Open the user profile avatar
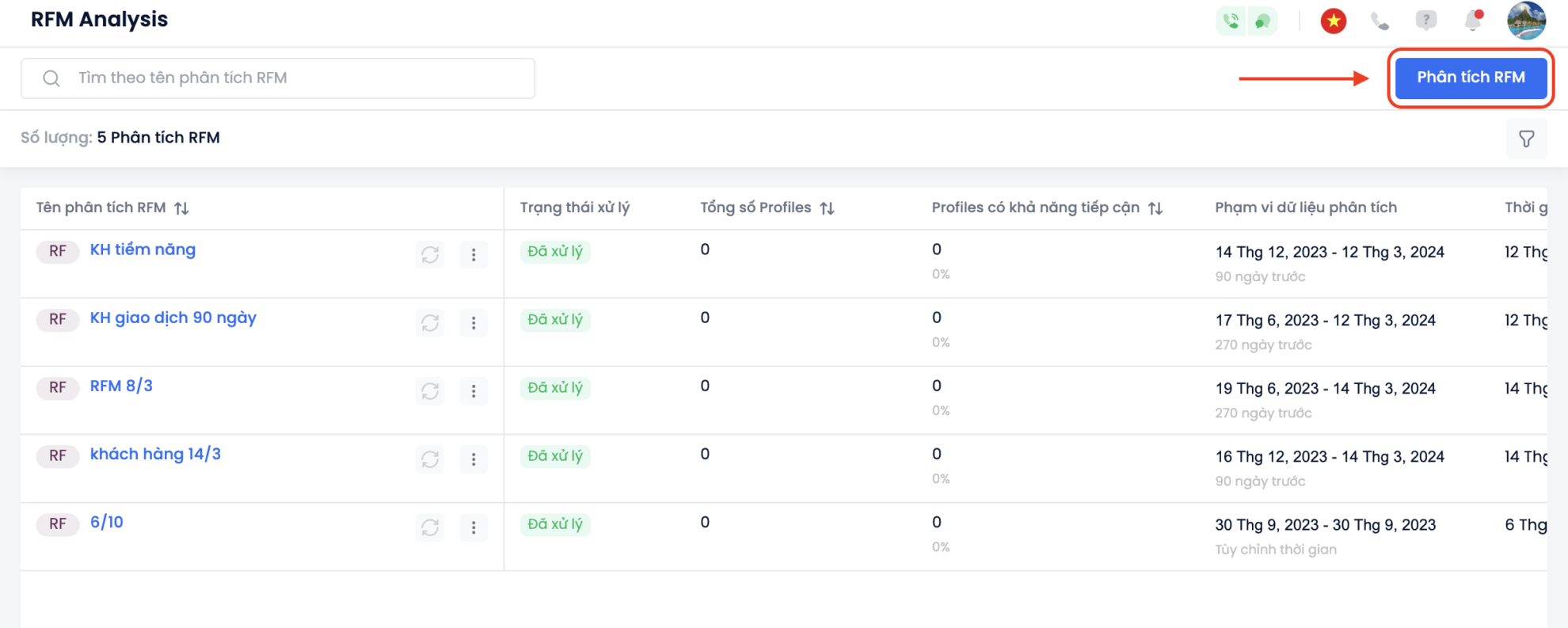The image size is (1568, 628). (x=1526, y=21)
